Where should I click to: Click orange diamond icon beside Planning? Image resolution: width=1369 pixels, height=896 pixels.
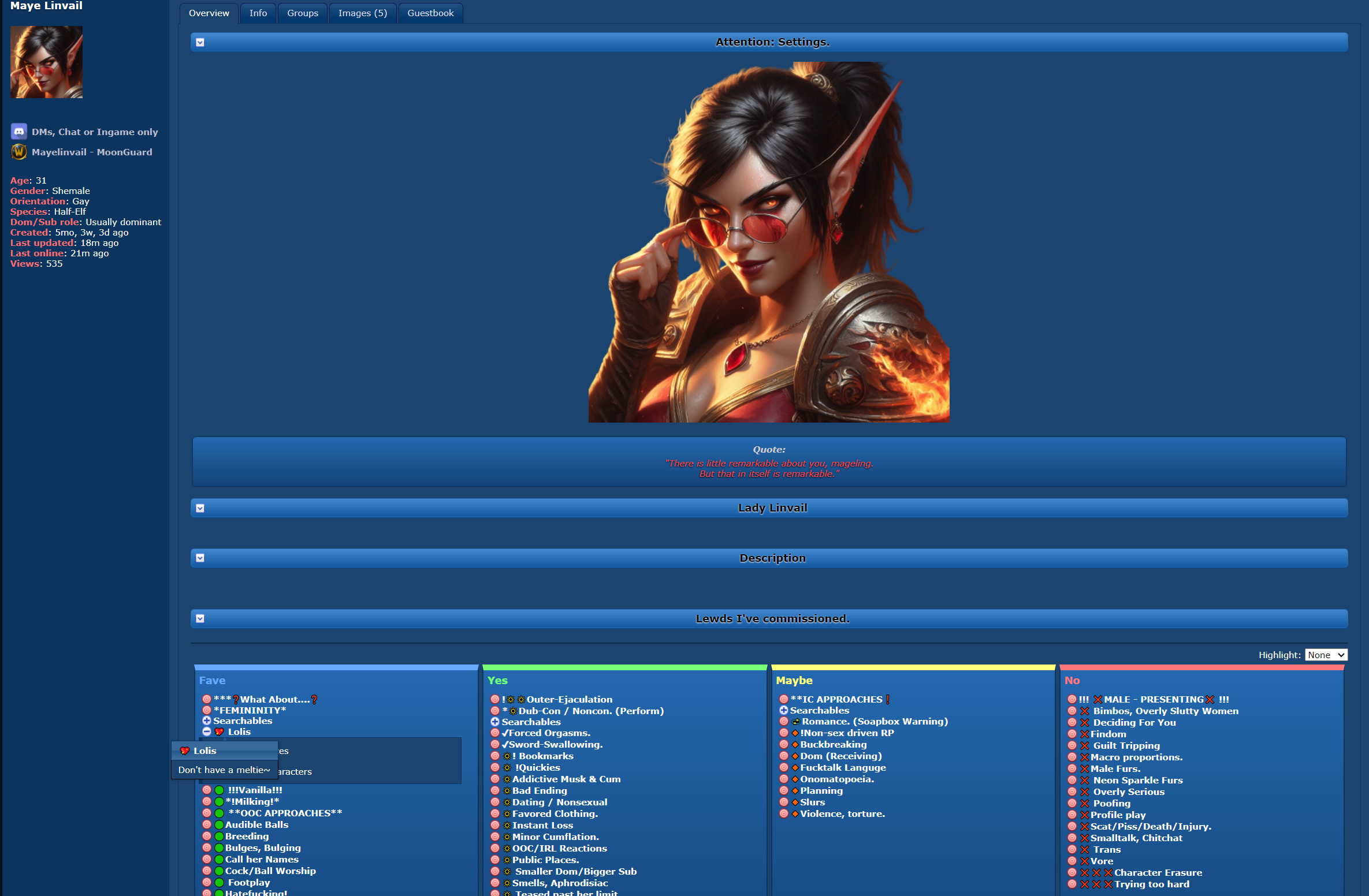coord(795,790)
